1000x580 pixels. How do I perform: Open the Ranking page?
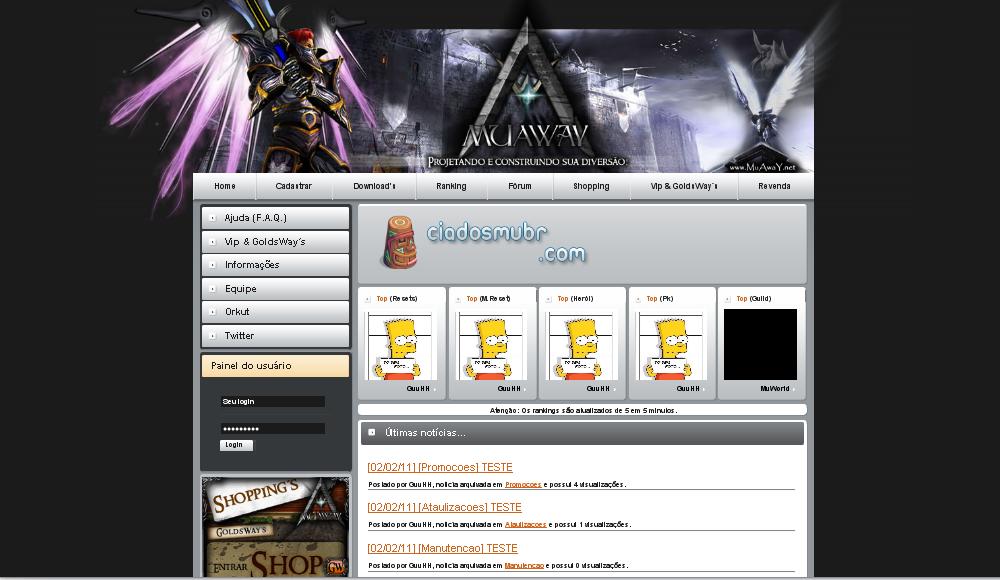(x=451, y=186)
